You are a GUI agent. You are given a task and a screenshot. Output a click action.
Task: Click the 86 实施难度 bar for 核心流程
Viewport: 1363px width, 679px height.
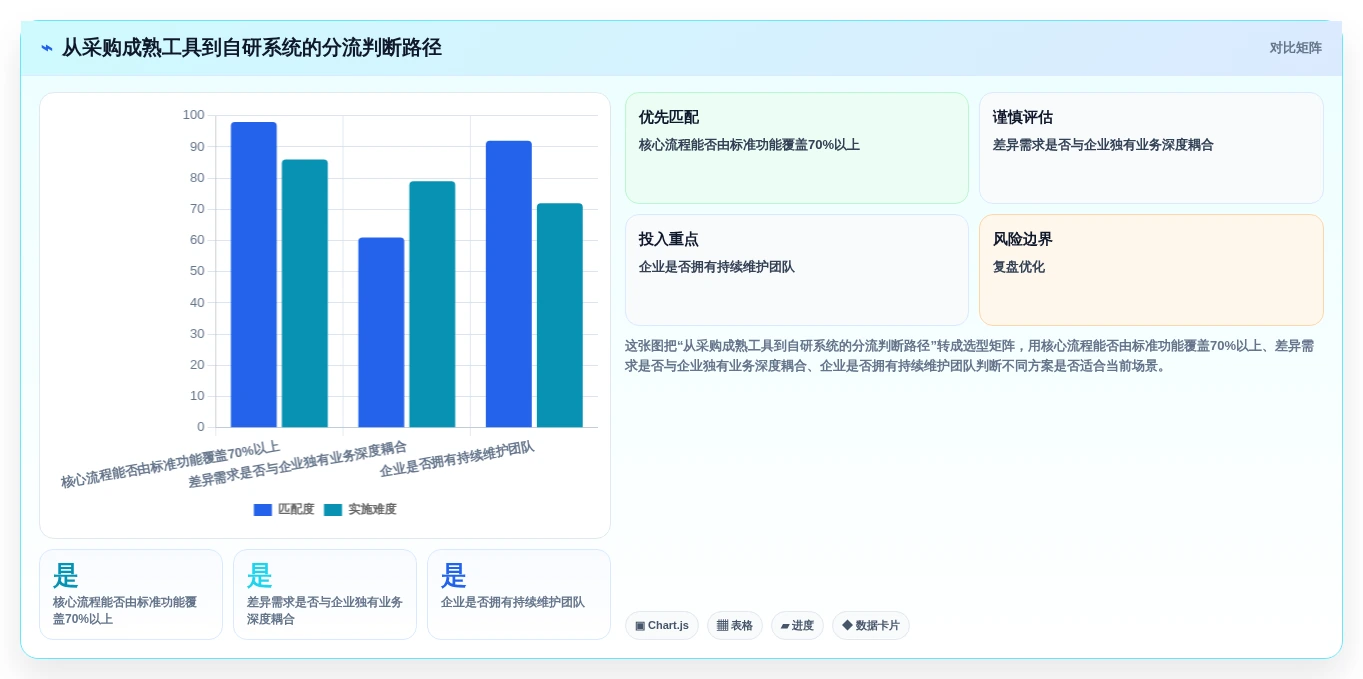coord(305,294)
